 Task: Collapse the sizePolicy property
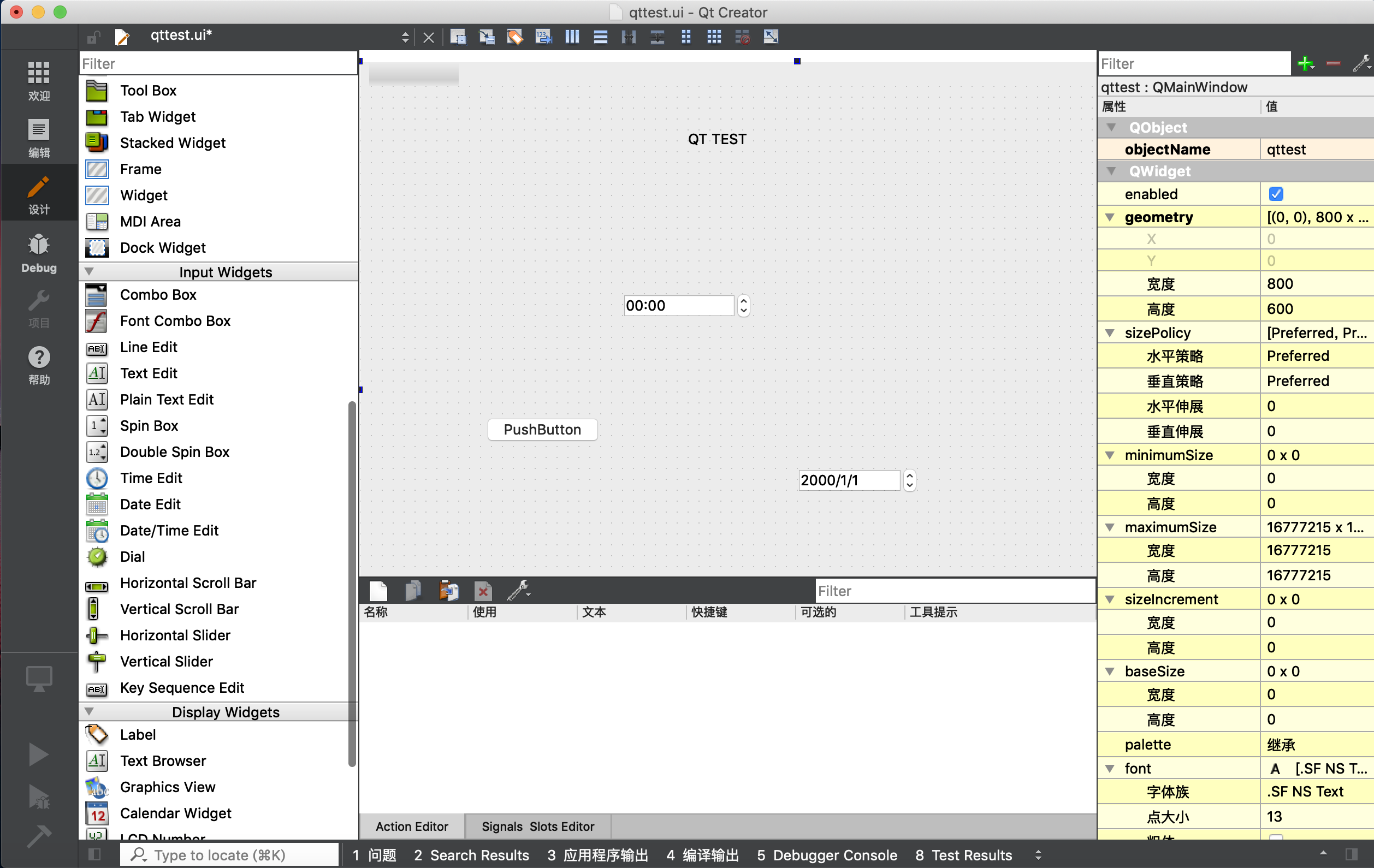1110,332
